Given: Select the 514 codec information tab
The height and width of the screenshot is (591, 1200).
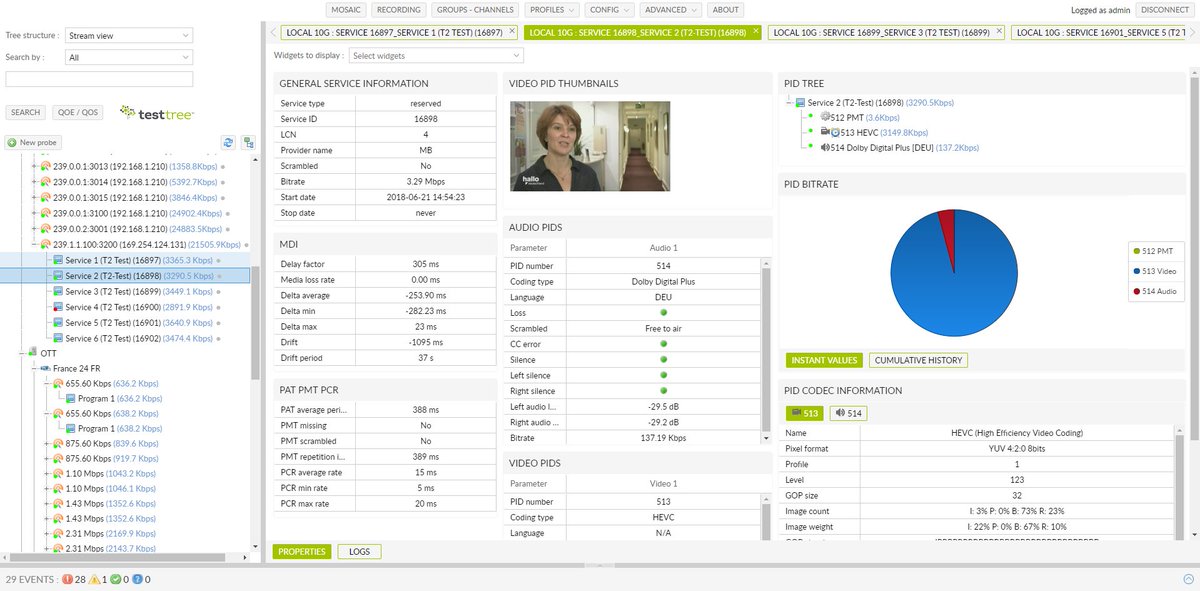Looking at the screenshot, I should pyautogui.click(x=849, y=413).
